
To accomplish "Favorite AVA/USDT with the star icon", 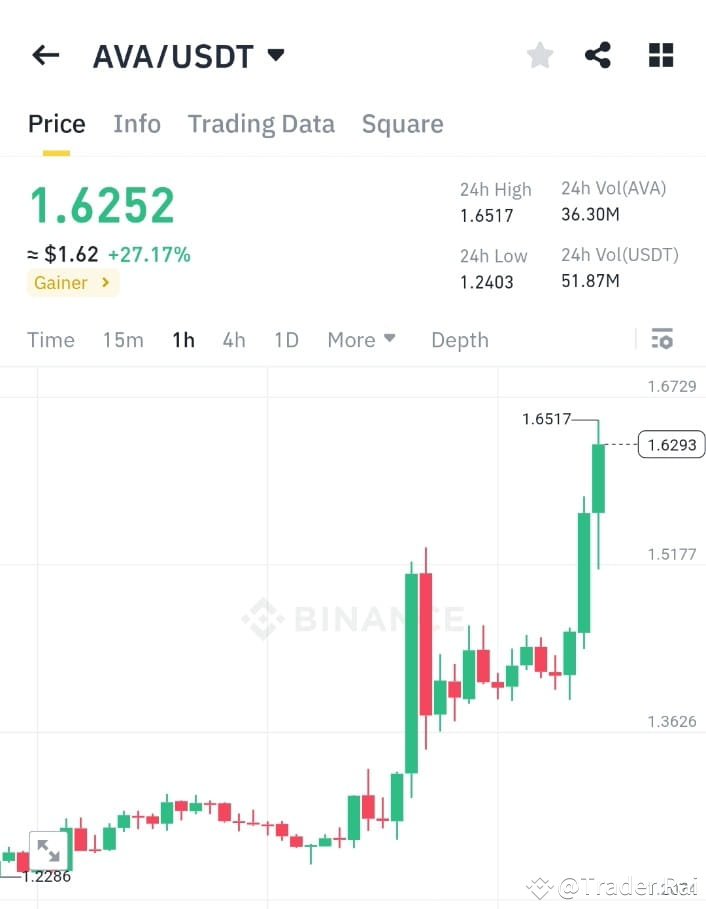I will (539, 55).
